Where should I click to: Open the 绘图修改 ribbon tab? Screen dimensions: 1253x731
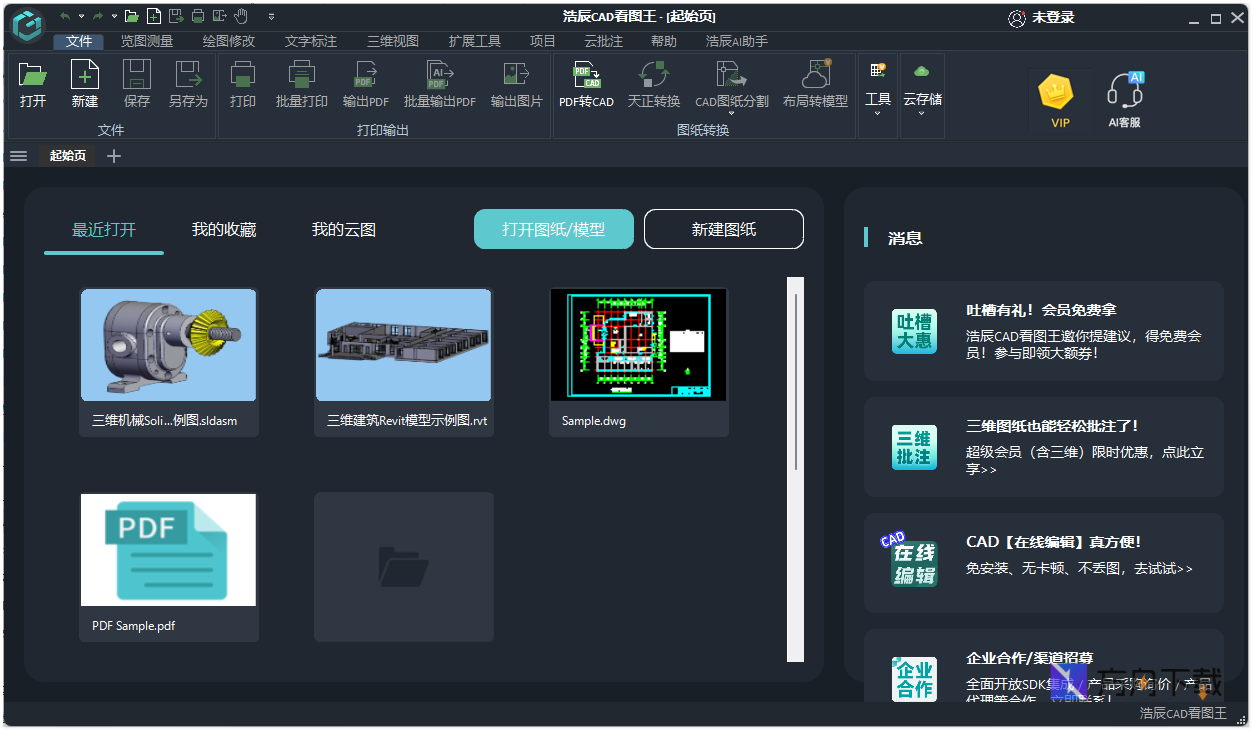(x=229, y=41)
